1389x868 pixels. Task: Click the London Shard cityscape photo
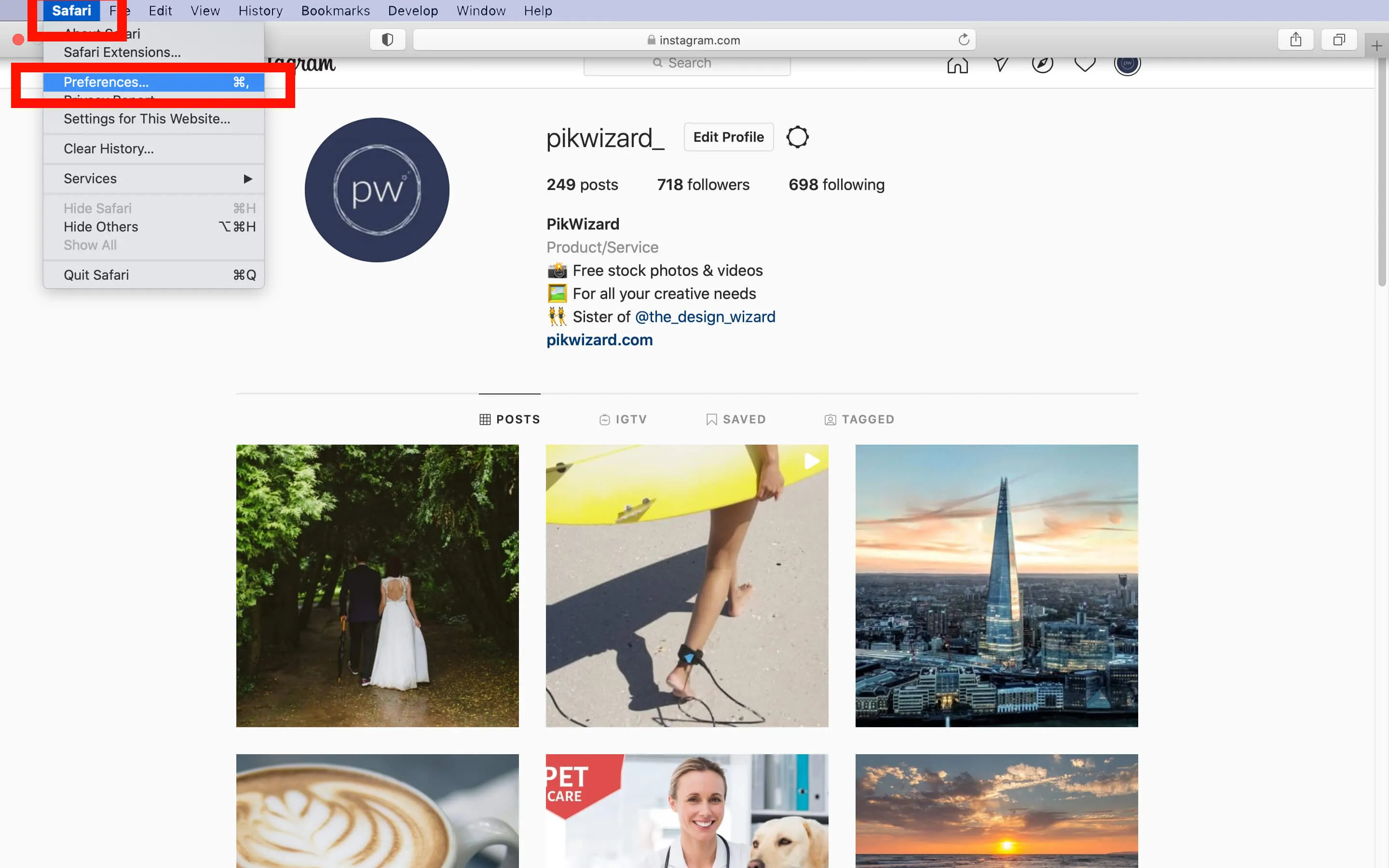click(996, 586)
